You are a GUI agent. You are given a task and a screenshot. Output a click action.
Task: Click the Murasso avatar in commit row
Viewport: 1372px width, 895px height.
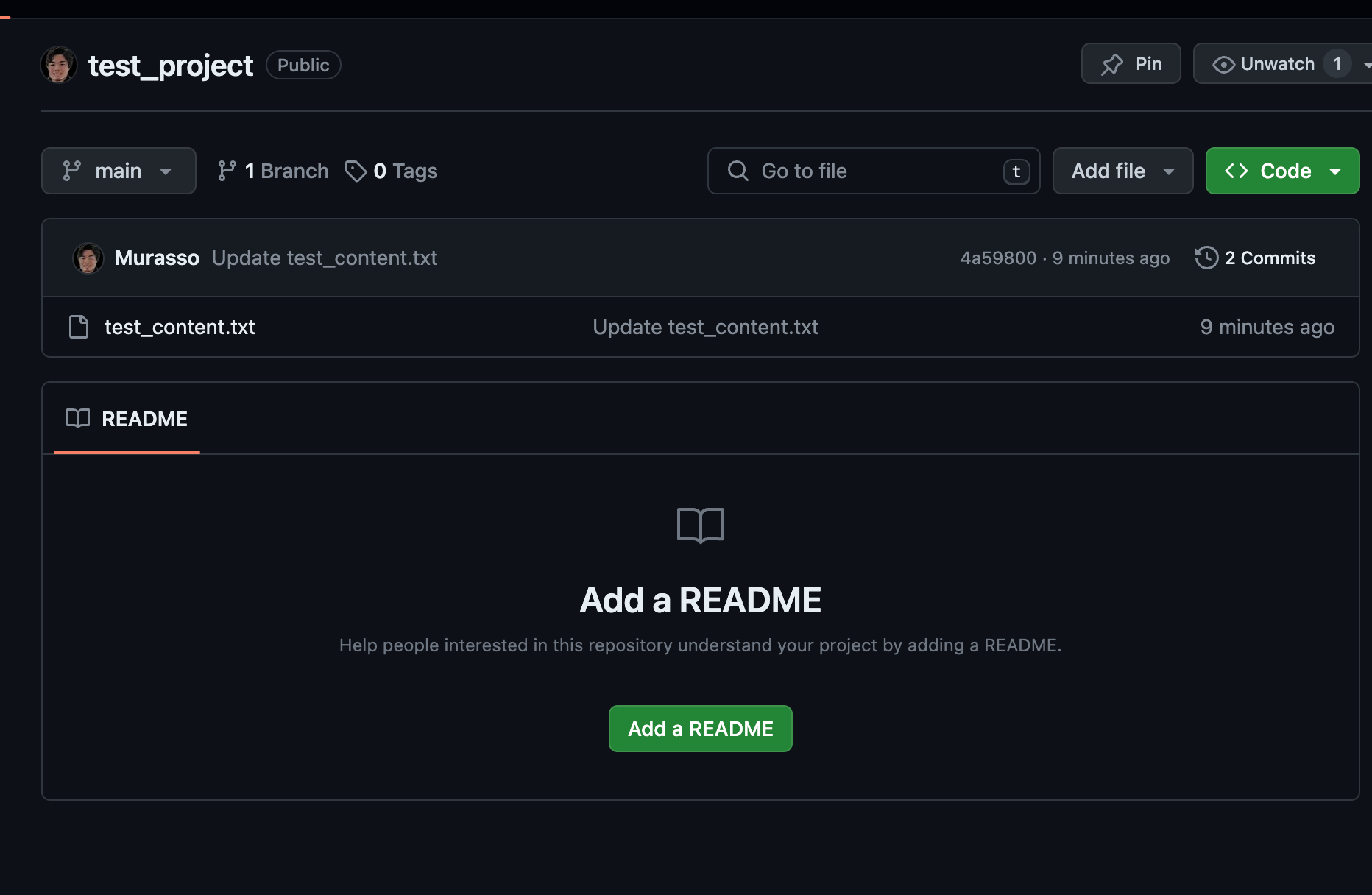(x=88, y=258)
